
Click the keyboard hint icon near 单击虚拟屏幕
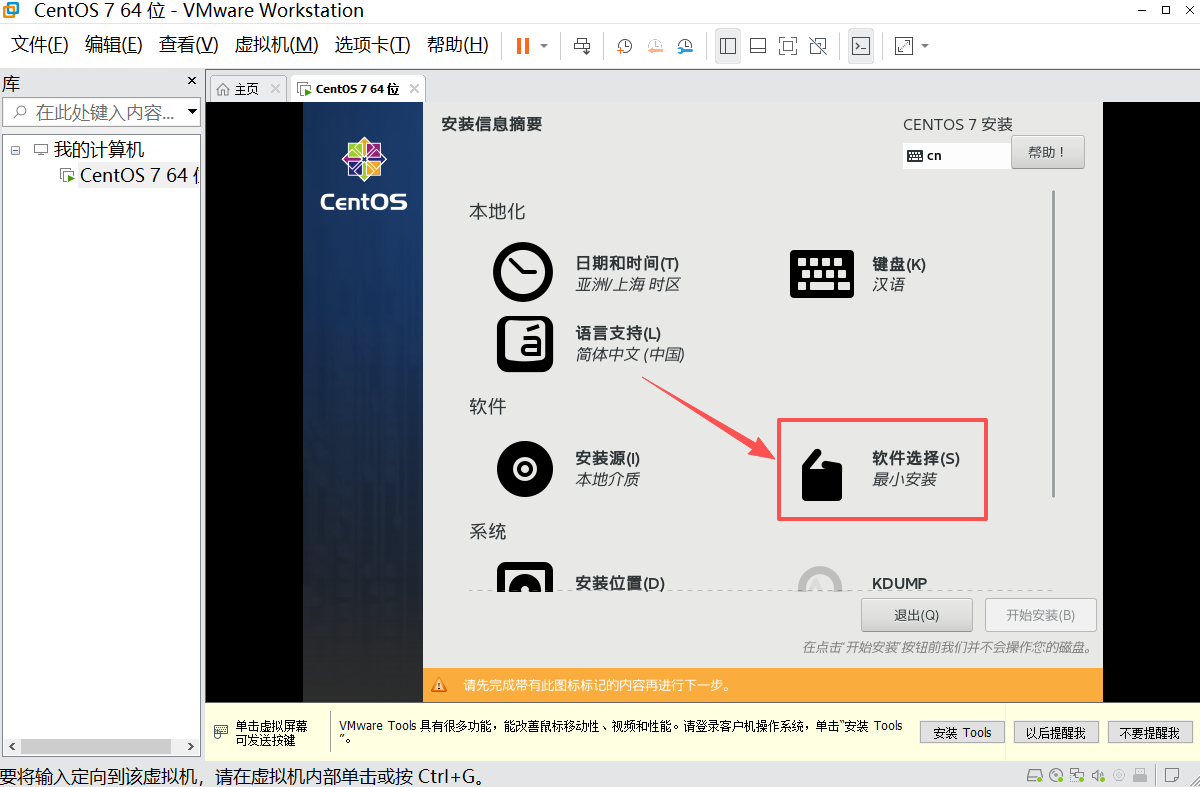tap(221, 732)
